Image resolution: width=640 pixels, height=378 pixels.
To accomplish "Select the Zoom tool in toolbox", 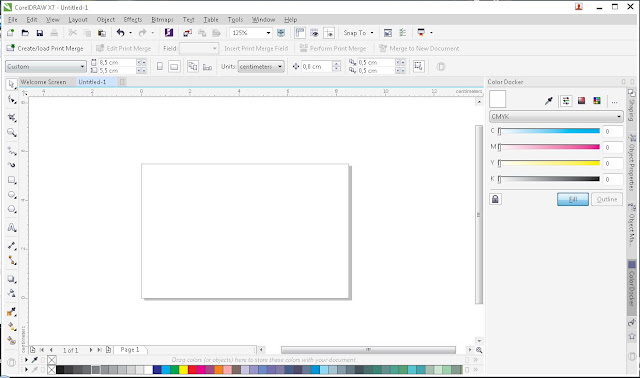I will (12, 133).
